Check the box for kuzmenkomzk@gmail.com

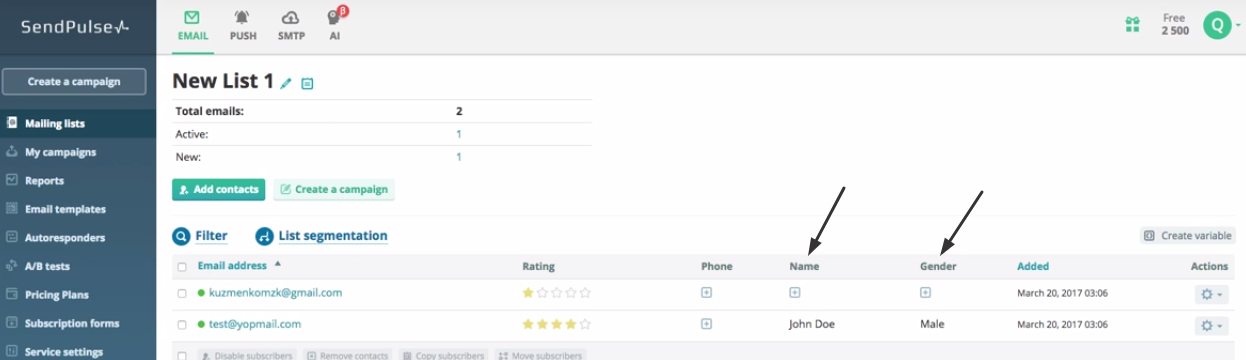click(182, 294)
